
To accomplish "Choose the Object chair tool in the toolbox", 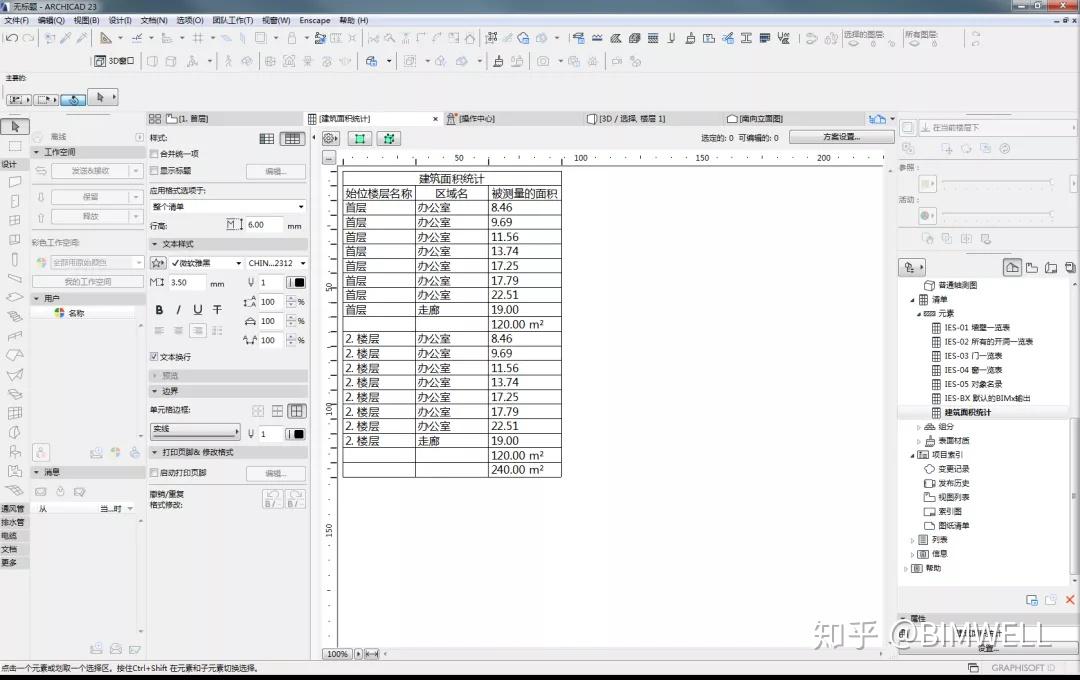I will click(14, 452).
